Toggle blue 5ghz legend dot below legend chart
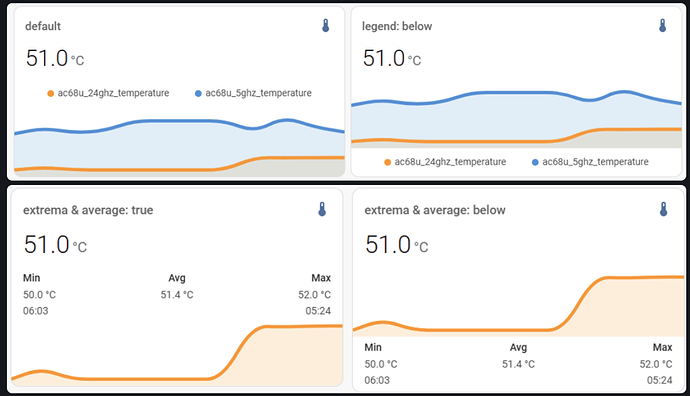This screenshot has width=690, height=396. point(535,162)
